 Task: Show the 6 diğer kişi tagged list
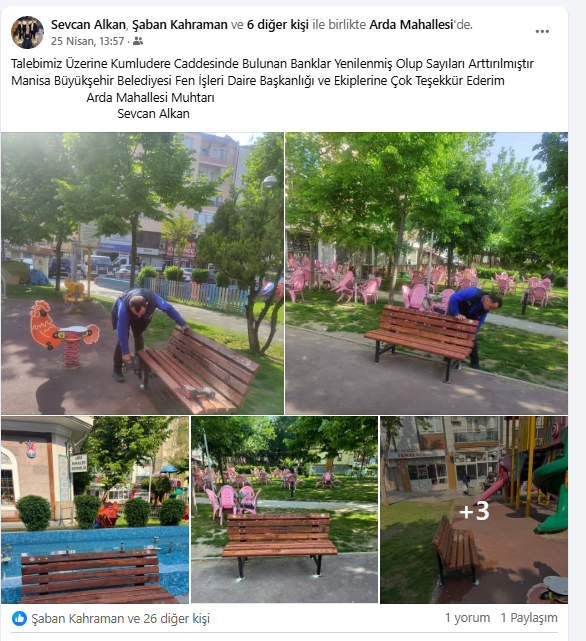pyautogui.click(x=278, y=25)
